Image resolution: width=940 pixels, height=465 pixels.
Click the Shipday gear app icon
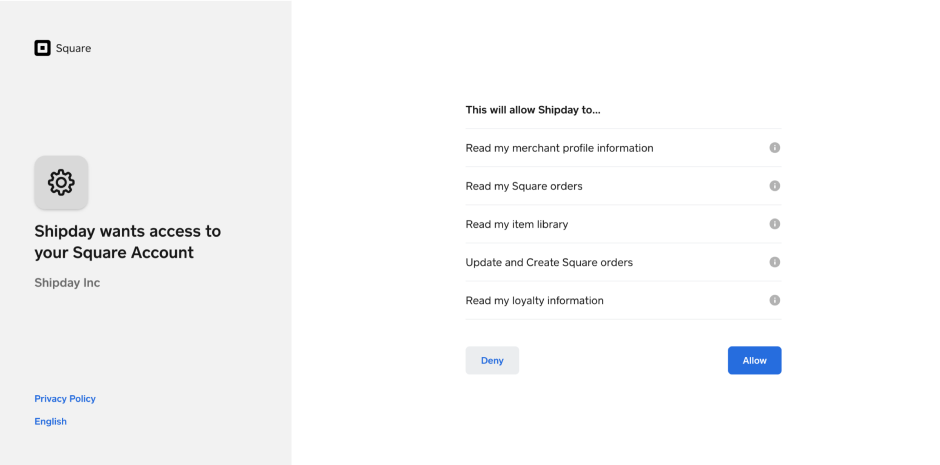(x=61, y=183)
